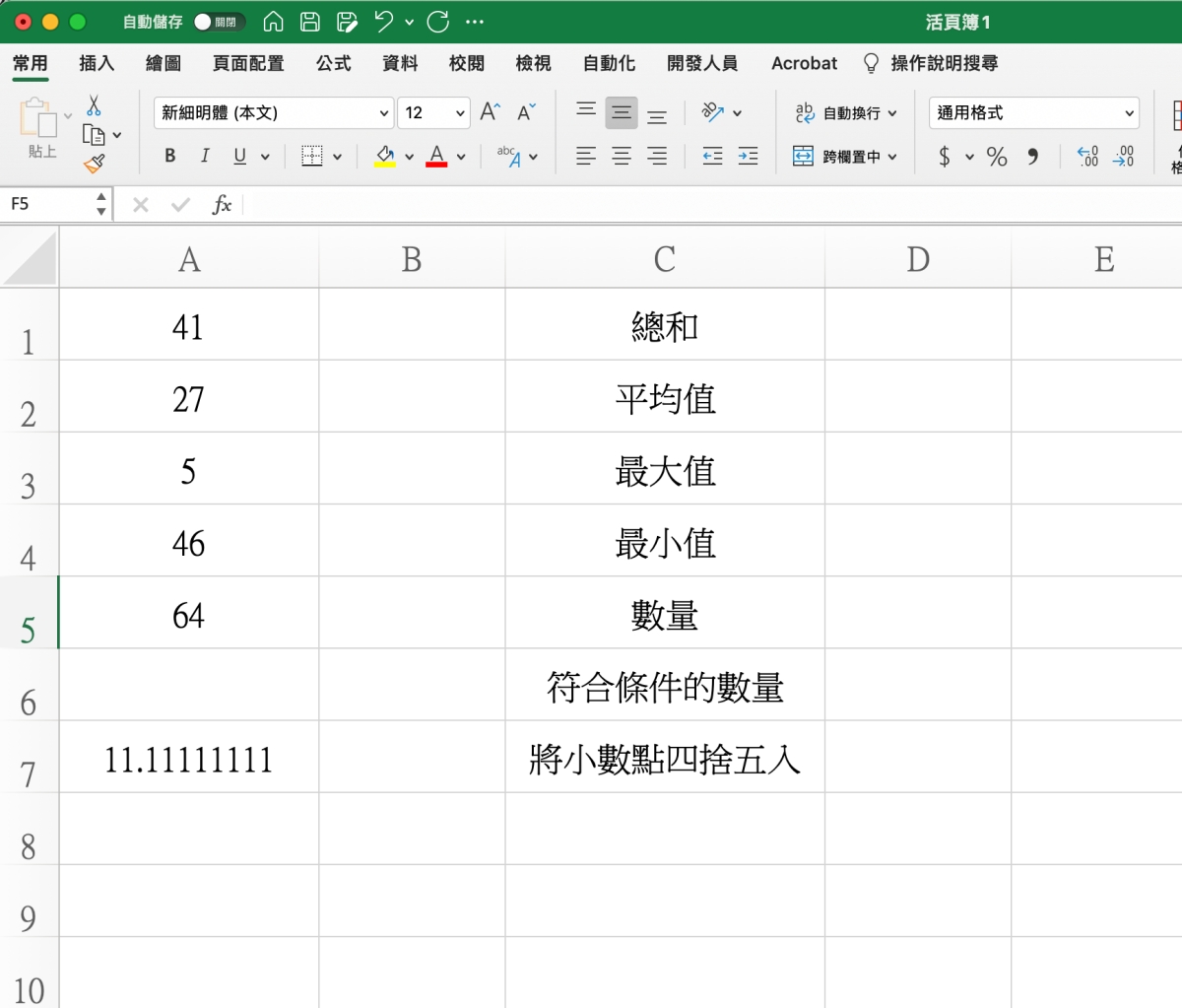Open the 公式 tab
The image size is (1182, 1008).
coord(334,63)
